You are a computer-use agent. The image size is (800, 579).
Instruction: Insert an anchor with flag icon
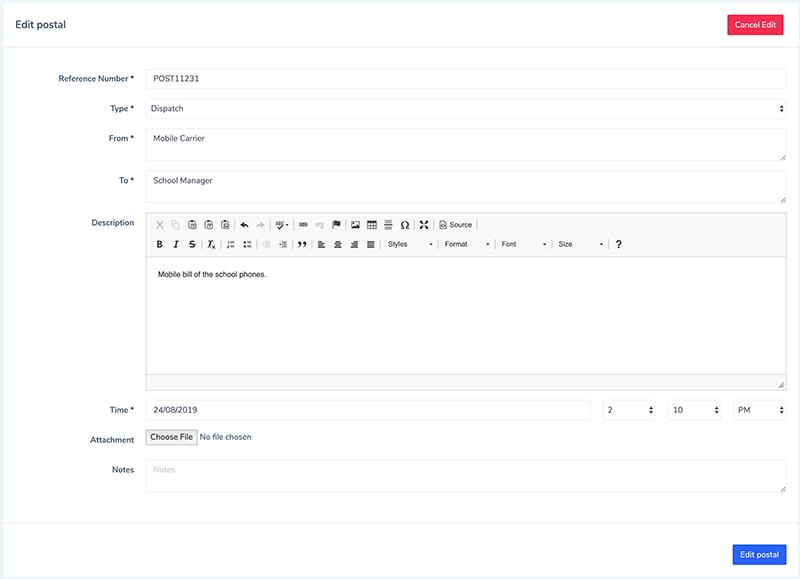pyautogui.click(x=336, y=225)
